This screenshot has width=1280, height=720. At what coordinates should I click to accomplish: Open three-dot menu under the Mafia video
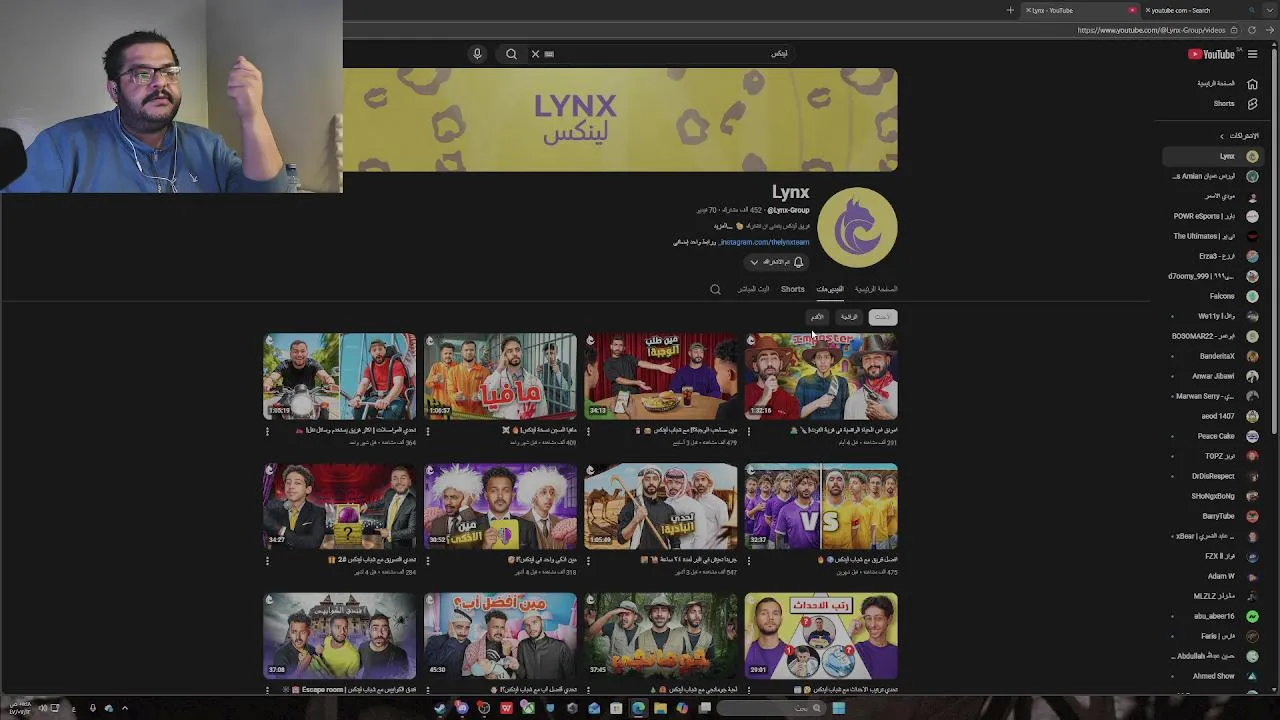[427, 432]
